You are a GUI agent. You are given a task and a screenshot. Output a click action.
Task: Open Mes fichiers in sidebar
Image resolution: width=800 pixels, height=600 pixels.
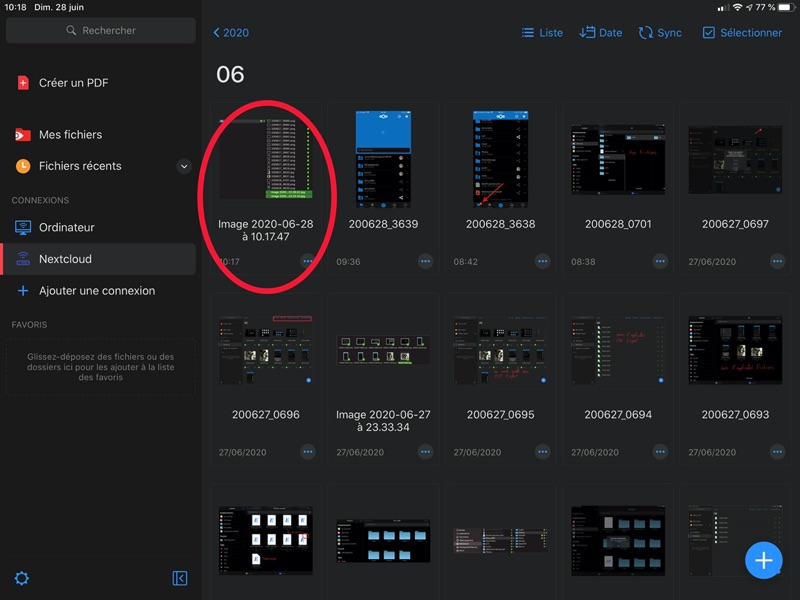[70, 135]
